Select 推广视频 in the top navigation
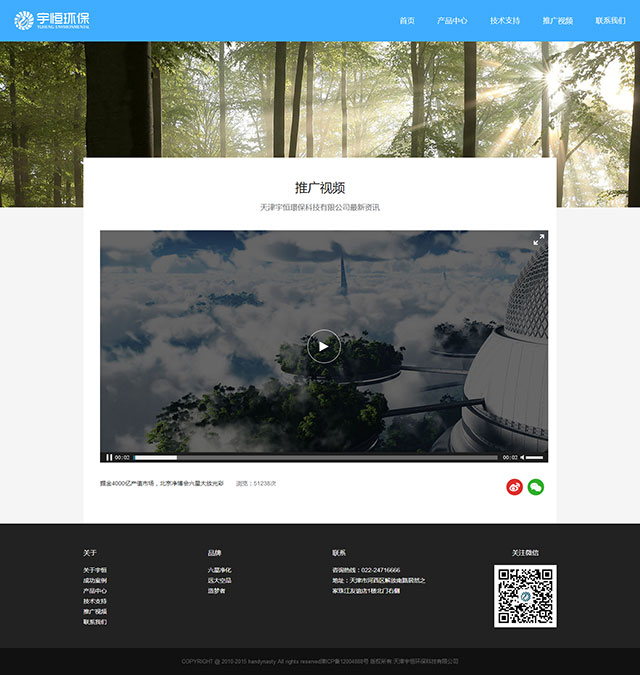 click(x=558, y=21)
